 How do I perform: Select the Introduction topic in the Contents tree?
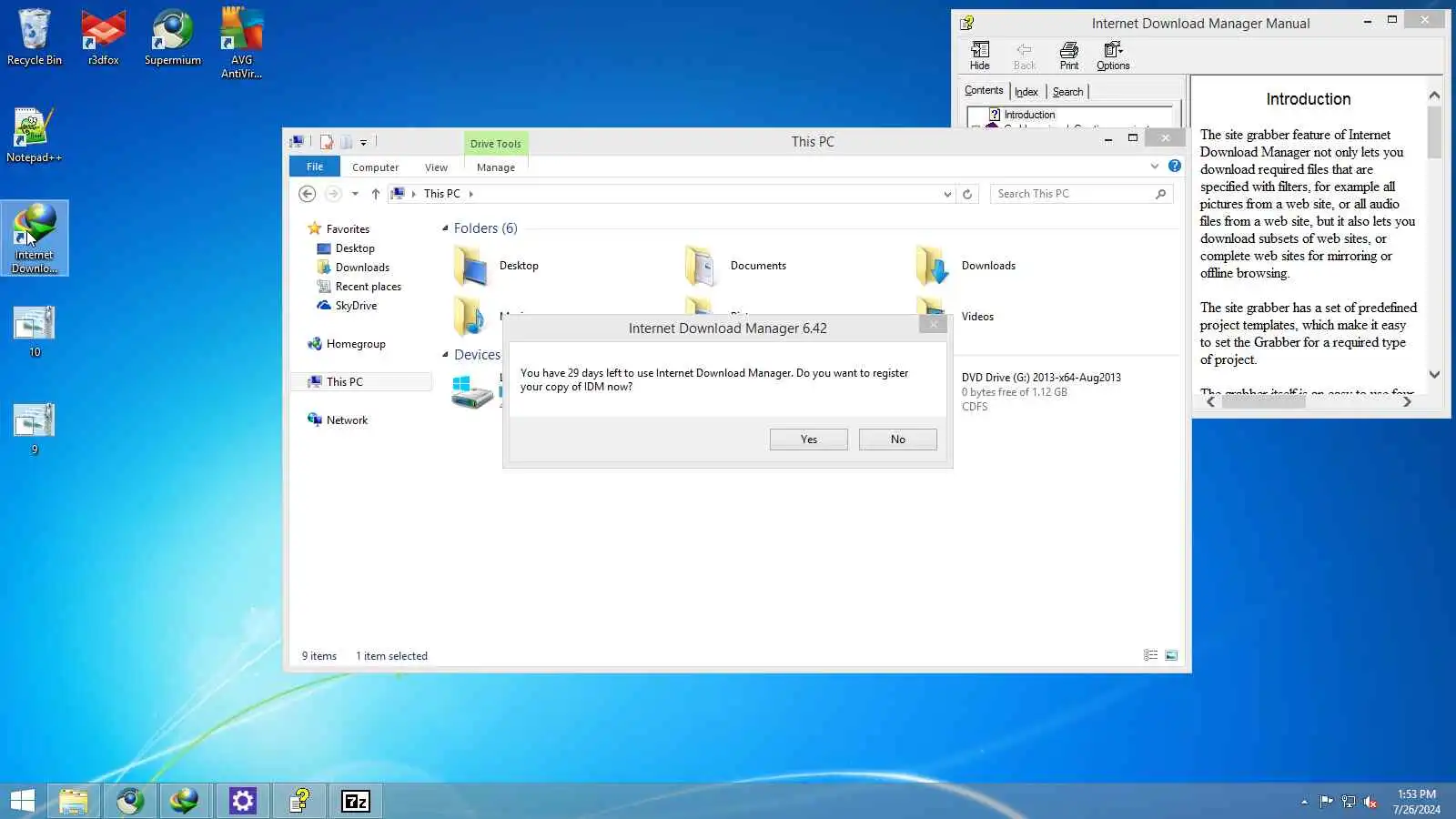pyautogui.click(x=1029, y=115)
